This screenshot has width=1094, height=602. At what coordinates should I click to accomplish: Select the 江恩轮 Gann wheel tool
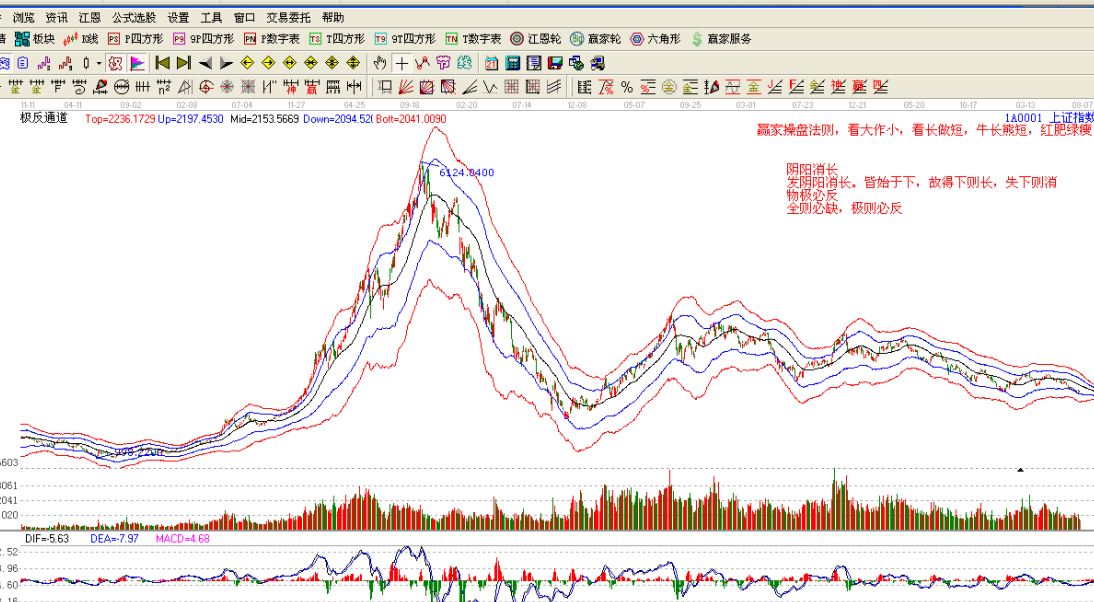pos(531,39)
